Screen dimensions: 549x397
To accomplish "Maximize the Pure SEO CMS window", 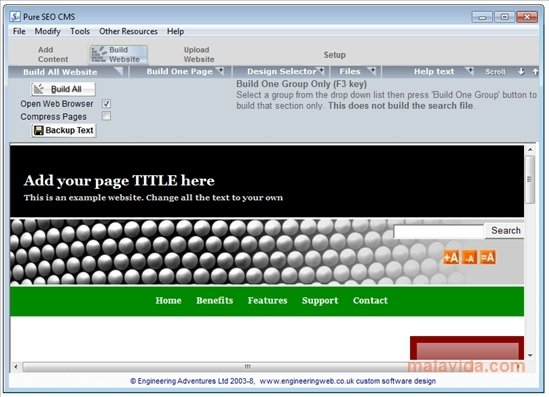I will (505, 17).
